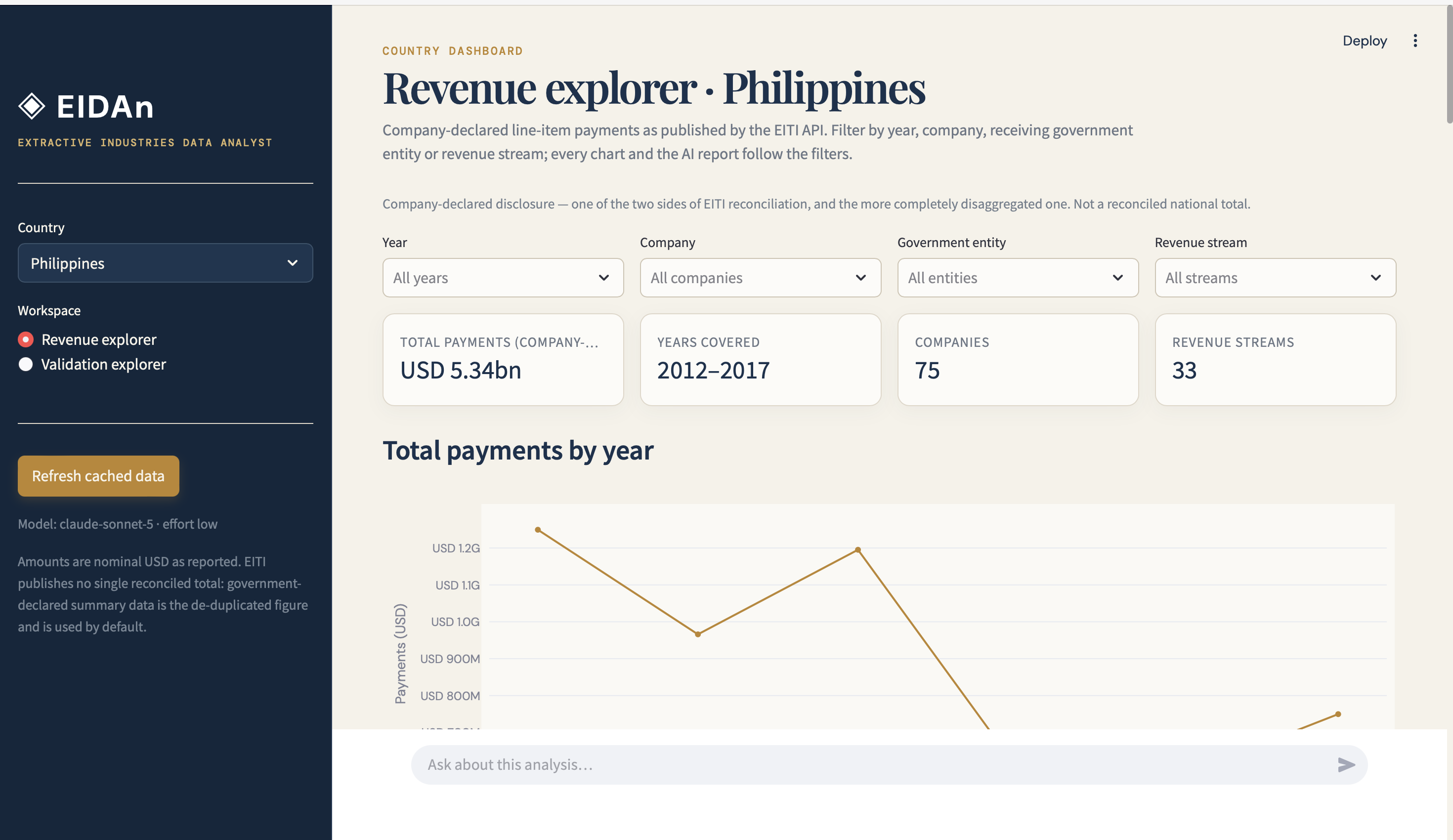Image resolution: width=1453 pixels, height=840 pixels.
Task: Click the Extractive Industries Data Analyst tagline
Action: (145, 142)
